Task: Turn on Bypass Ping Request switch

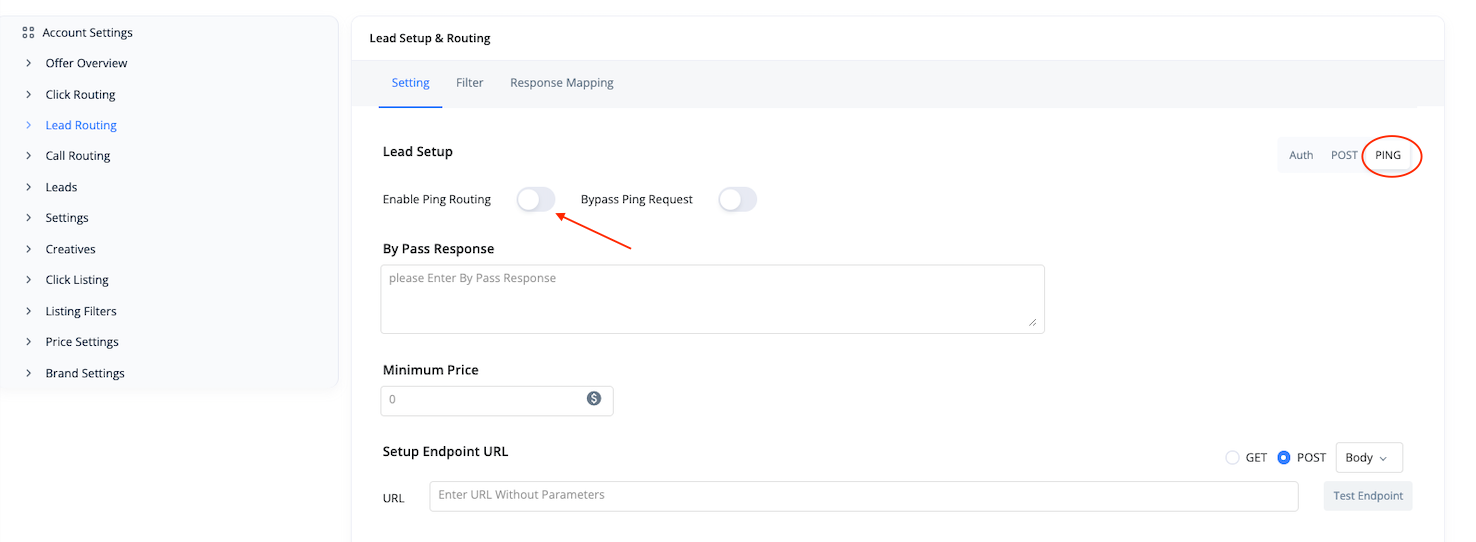Action: click(737, 200)
